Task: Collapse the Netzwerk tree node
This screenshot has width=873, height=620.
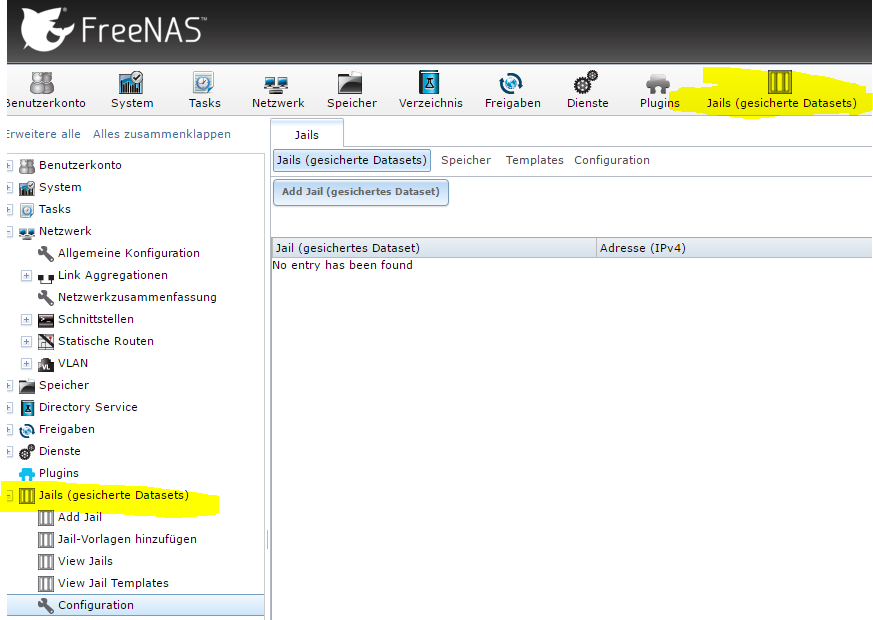Action: (9, 232)
